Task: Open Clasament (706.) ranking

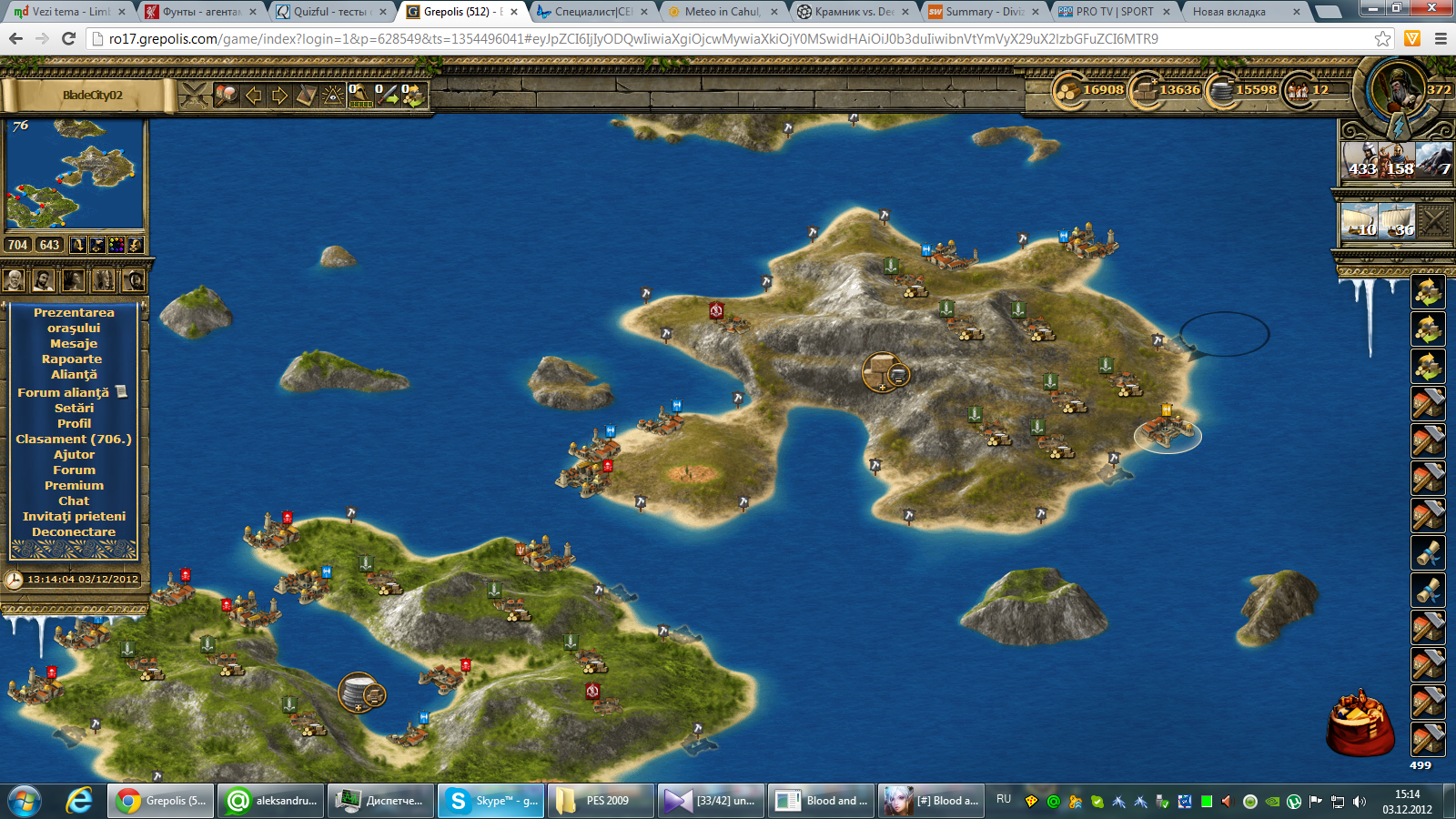Action: coord(74,440)
